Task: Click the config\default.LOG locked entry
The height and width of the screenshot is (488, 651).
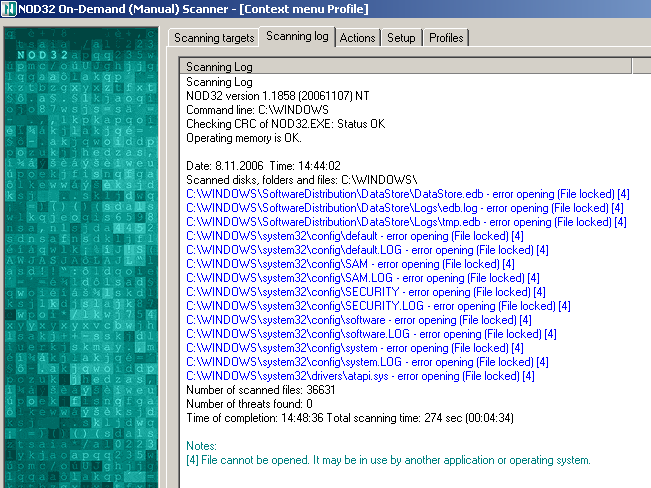Action: [x=367, y=250]
